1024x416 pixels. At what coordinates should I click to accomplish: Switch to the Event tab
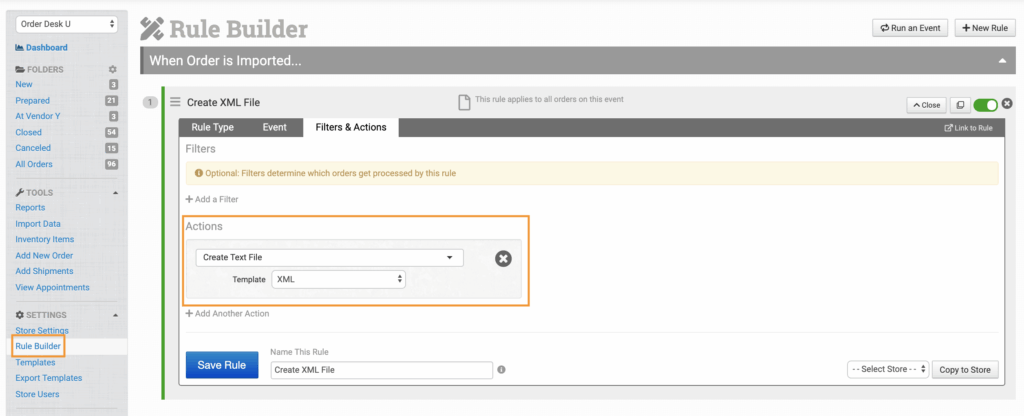click(274, 127)
